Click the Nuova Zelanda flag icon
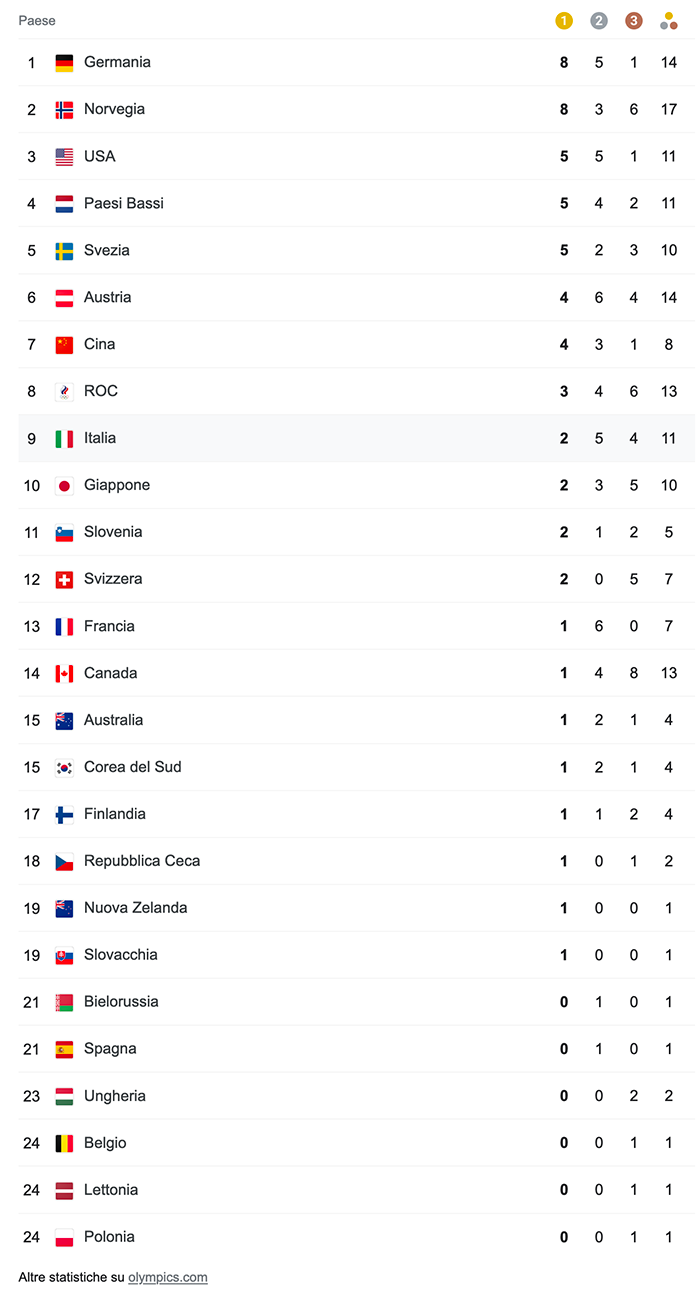The image size is (700, 1304). point(64,908)
